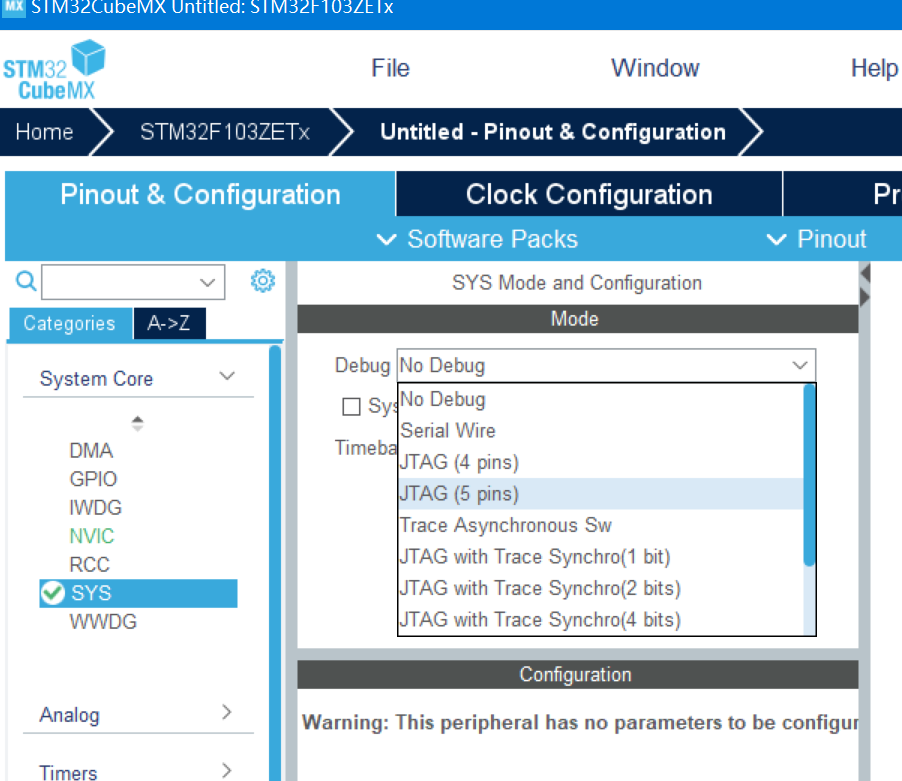
Task: Click the sort arrows icon above DMA
Action: [137, 423]
